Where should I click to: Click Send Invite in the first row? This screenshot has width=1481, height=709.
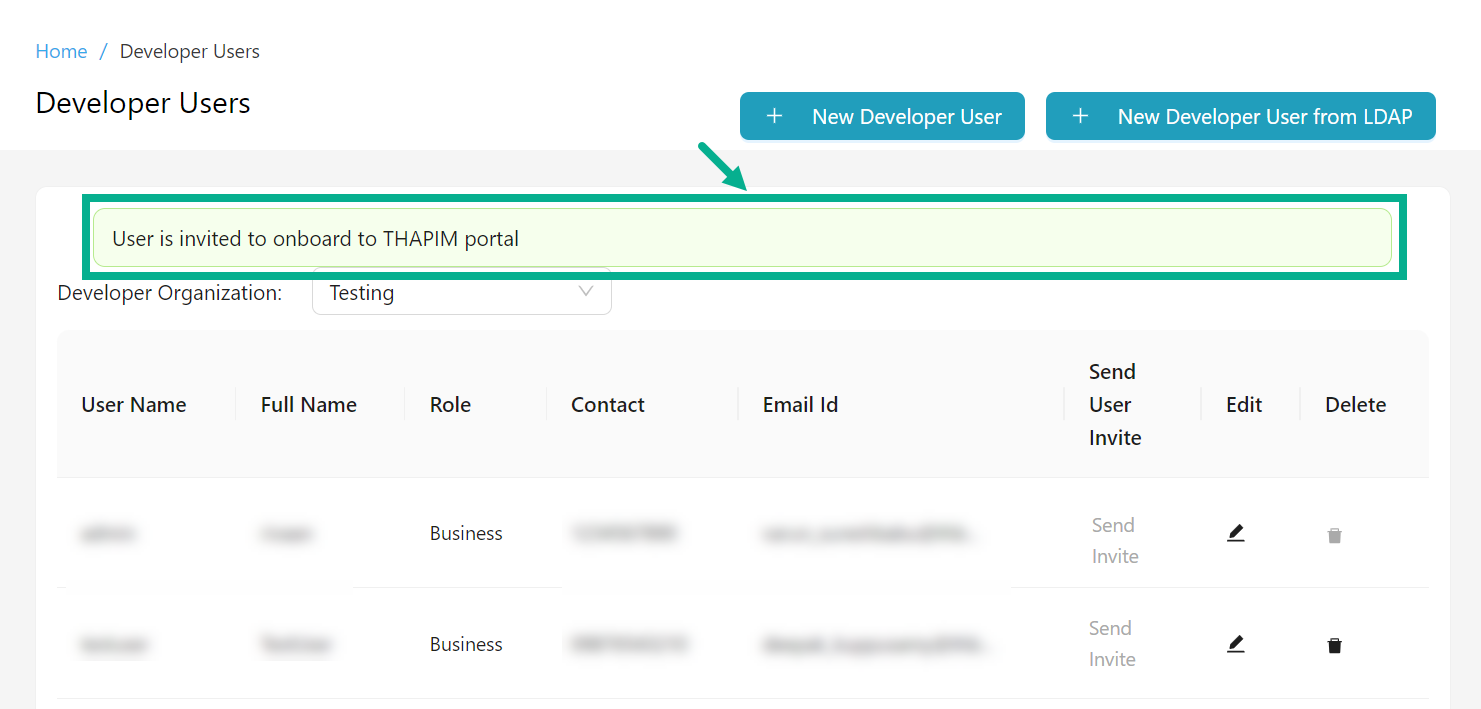[1114, 540]
